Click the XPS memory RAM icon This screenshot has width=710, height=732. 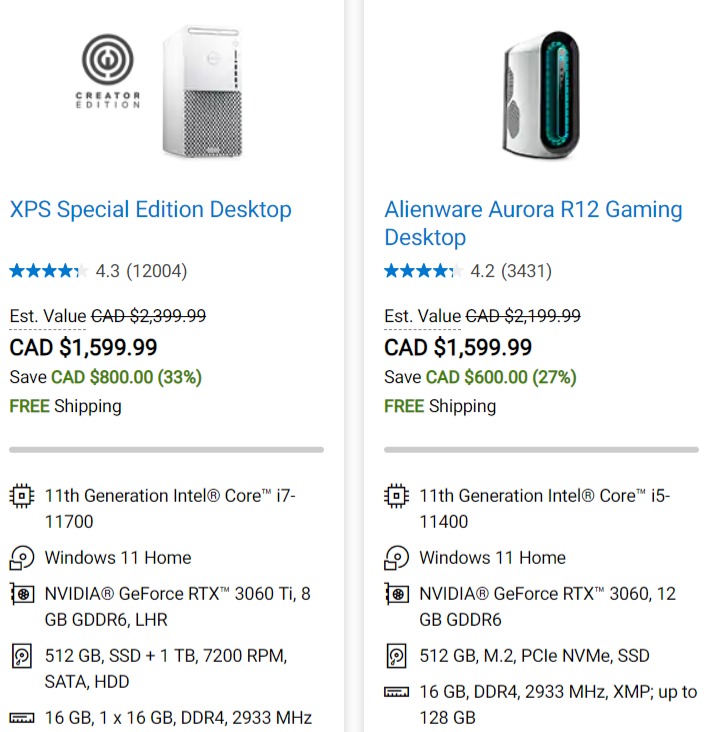(22, 718)
